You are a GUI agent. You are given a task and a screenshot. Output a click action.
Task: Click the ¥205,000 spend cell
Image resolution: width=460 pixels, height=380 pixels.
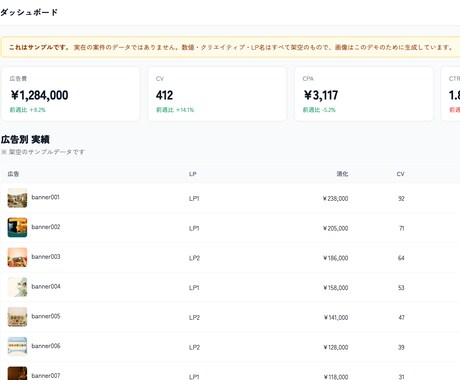tap(336, 228)
